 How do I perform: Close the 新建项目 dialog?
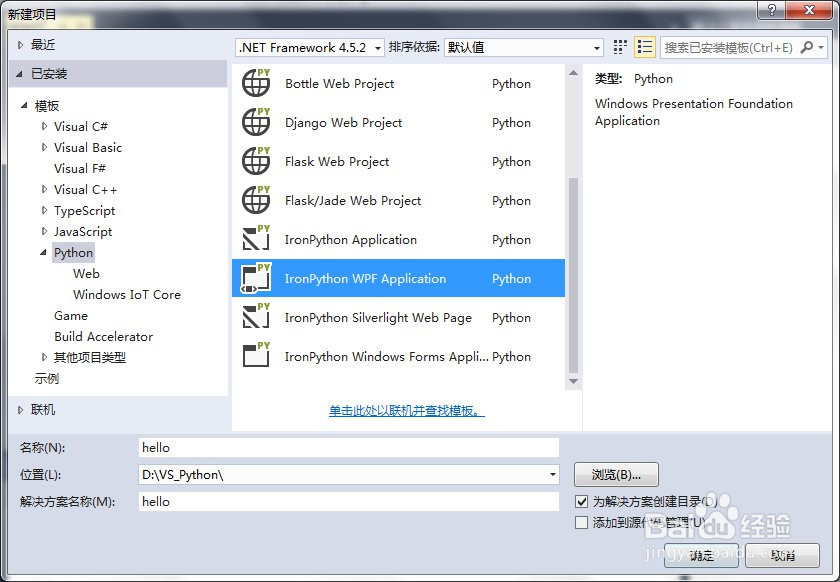tap(809, 10)
